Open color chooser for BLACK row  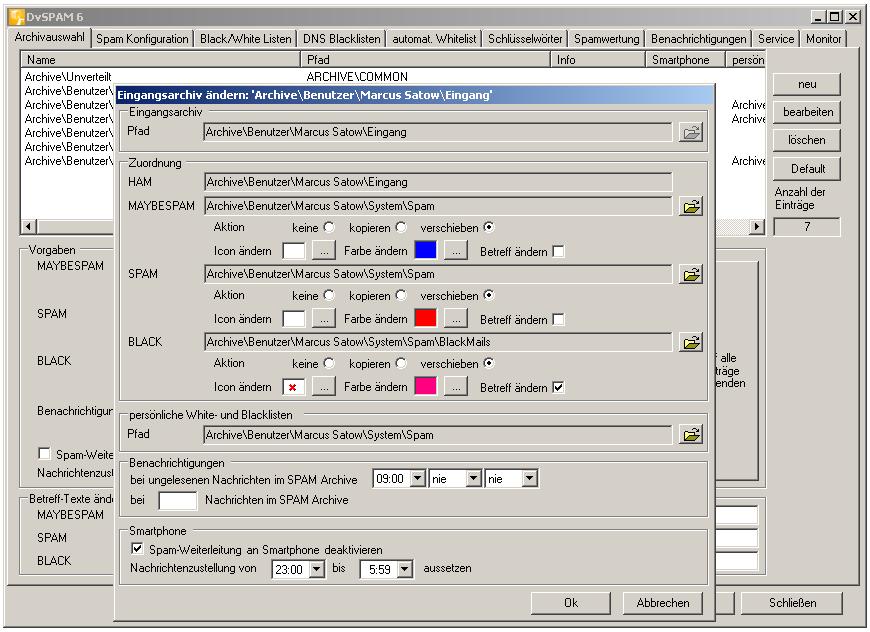(x=456, y=387)
